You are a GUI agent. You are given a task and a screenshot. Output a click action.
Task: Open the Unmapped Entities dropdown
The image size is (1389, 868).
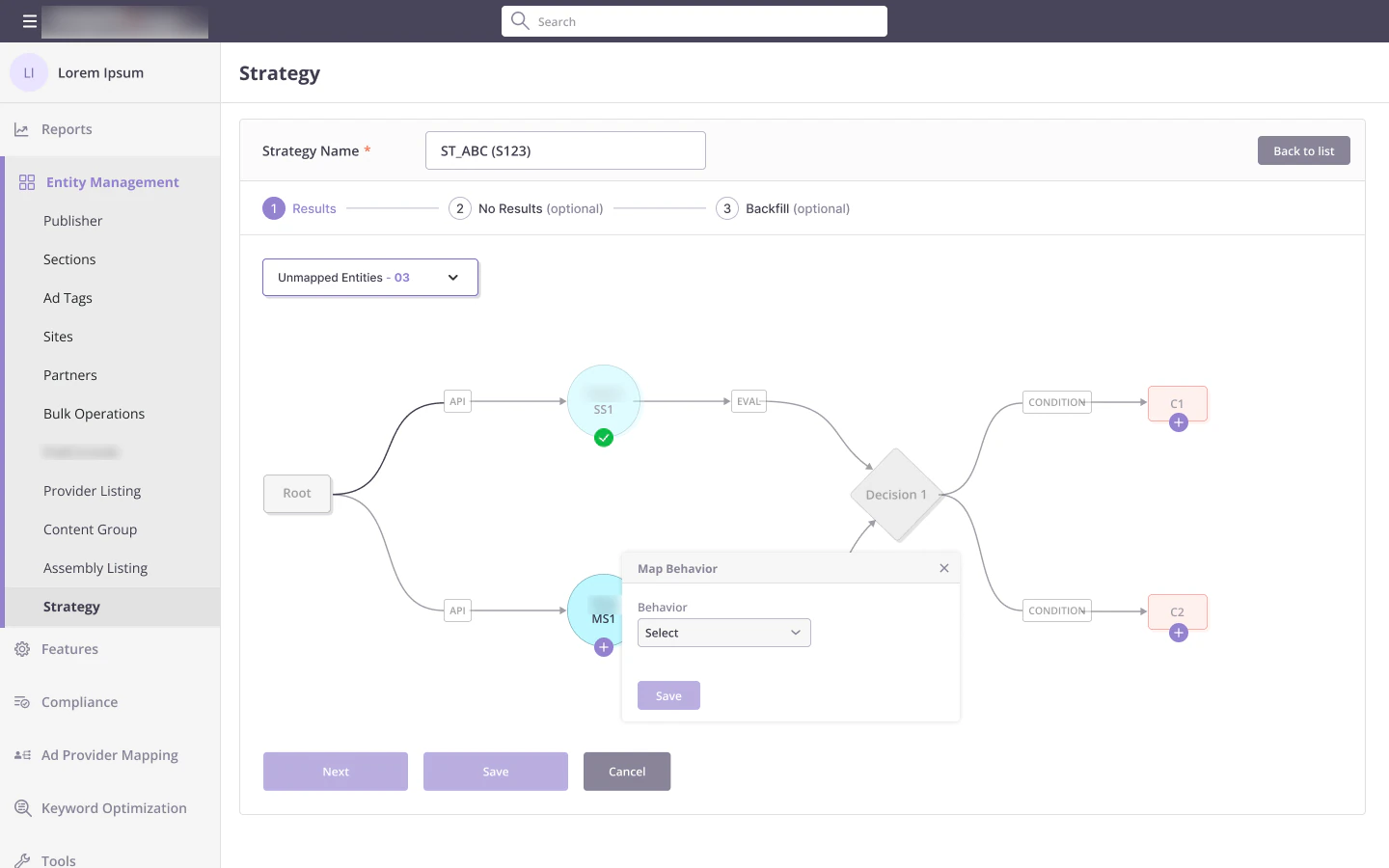370,278
